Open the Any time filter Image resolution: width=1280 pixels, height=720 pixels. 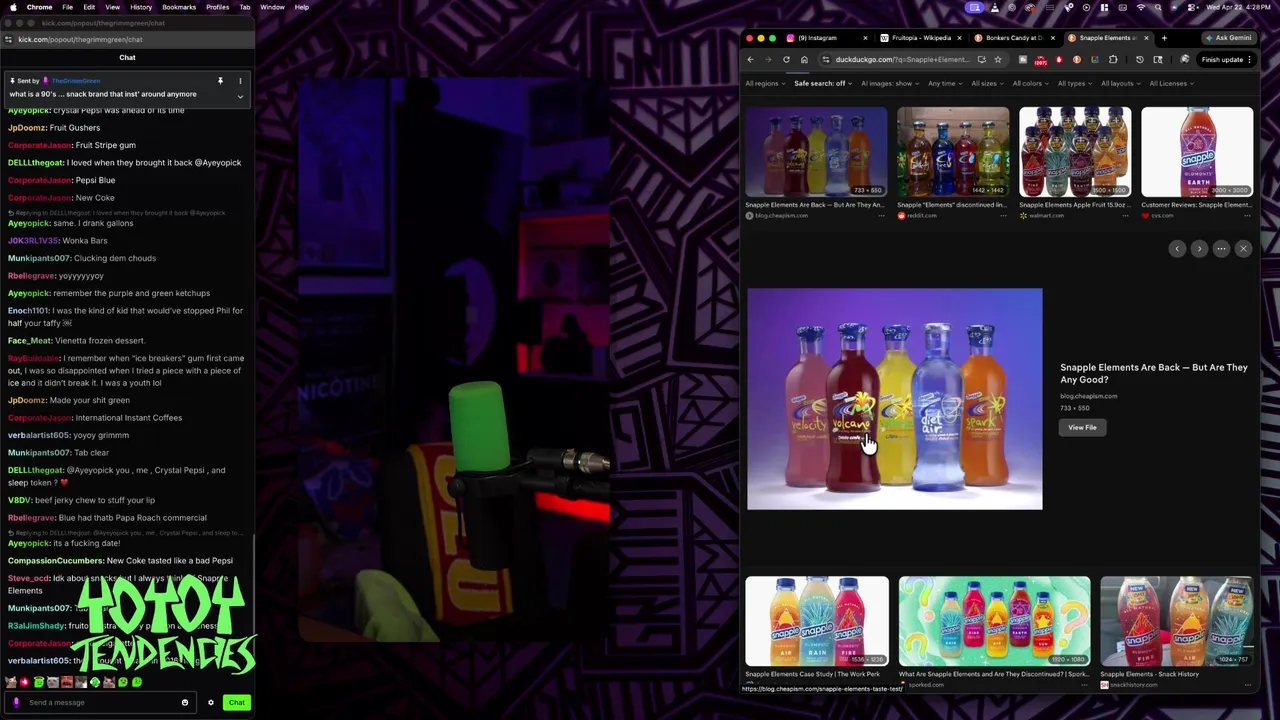[945, 84]
